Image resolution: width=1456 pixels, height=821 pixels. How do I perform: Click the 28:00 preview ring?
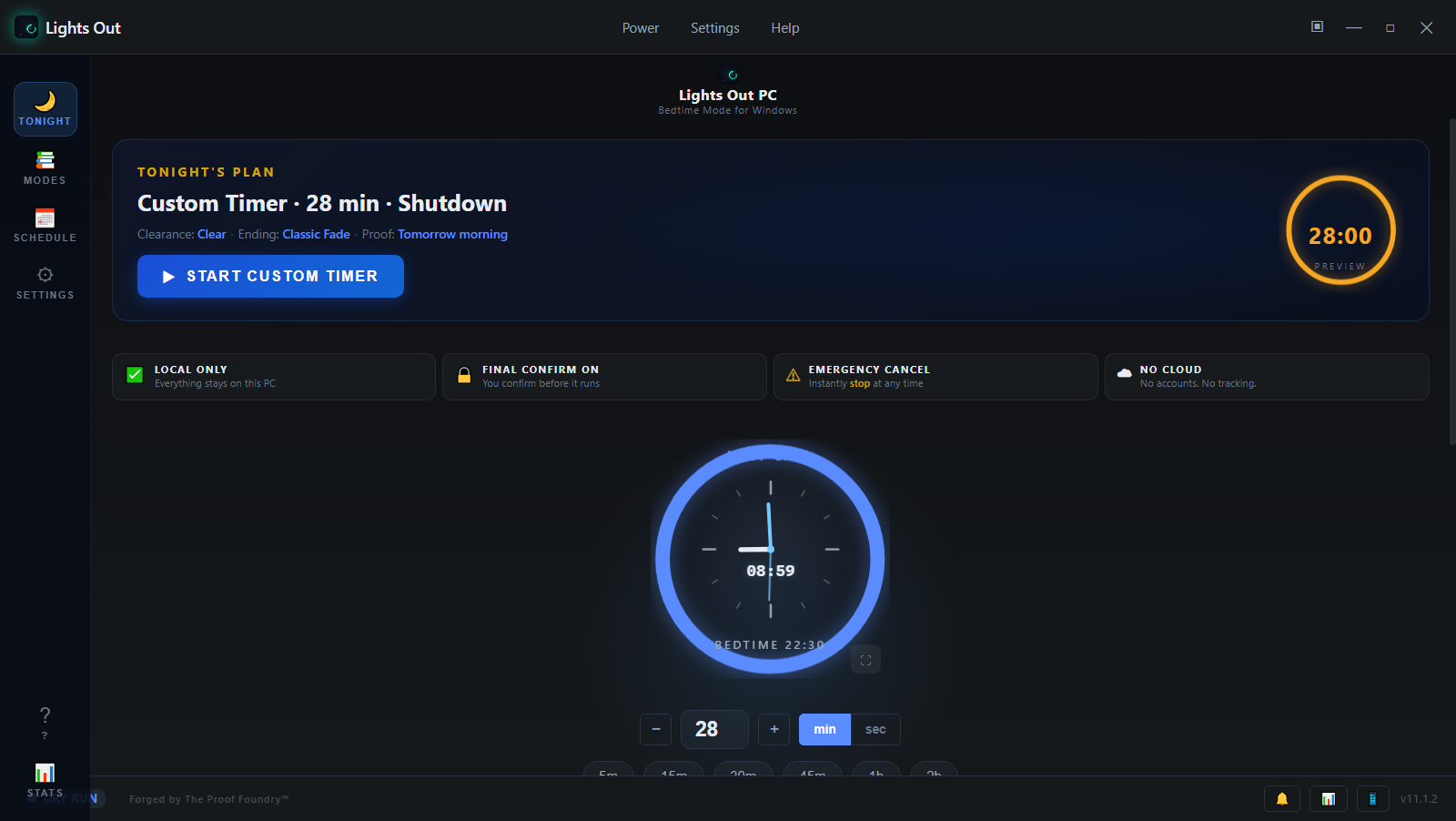coord(1340,230)
